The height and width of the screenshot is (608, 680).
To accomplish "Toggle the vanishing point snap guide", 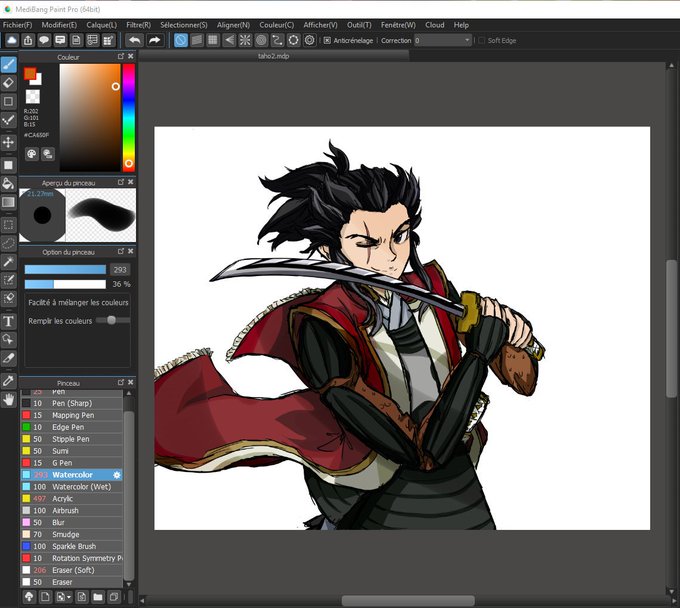I will [229, 40].
